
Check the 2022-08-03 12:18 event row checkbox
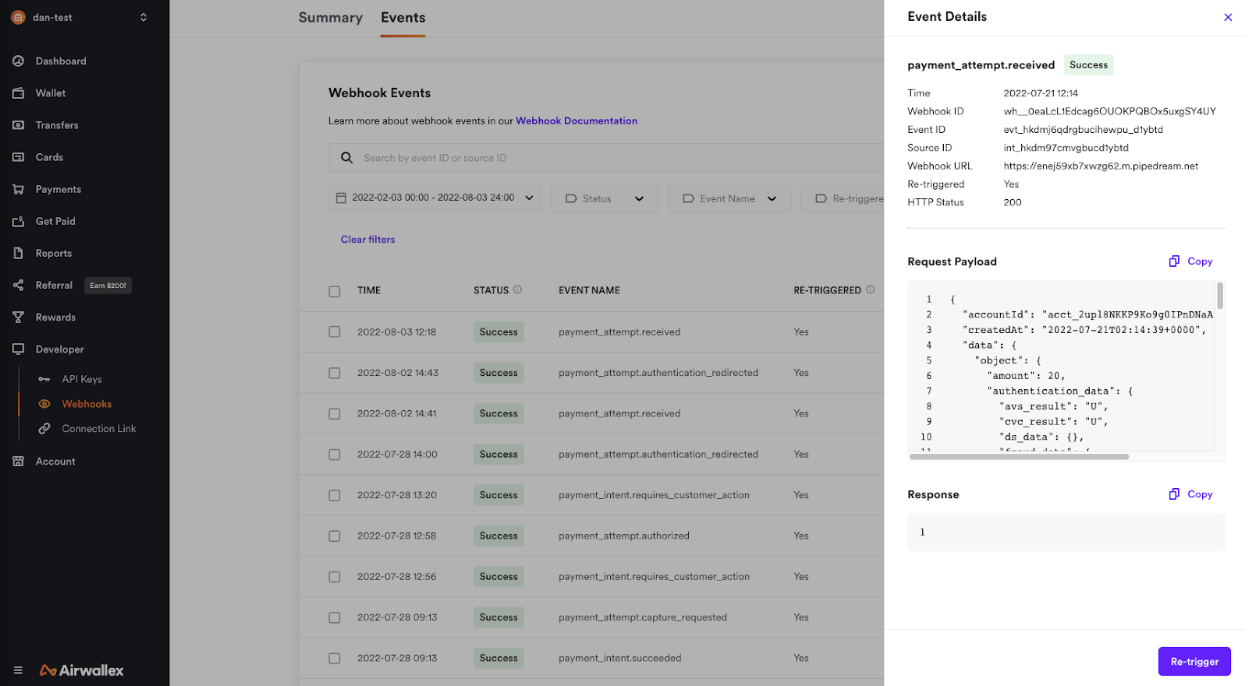click(334, 332)
